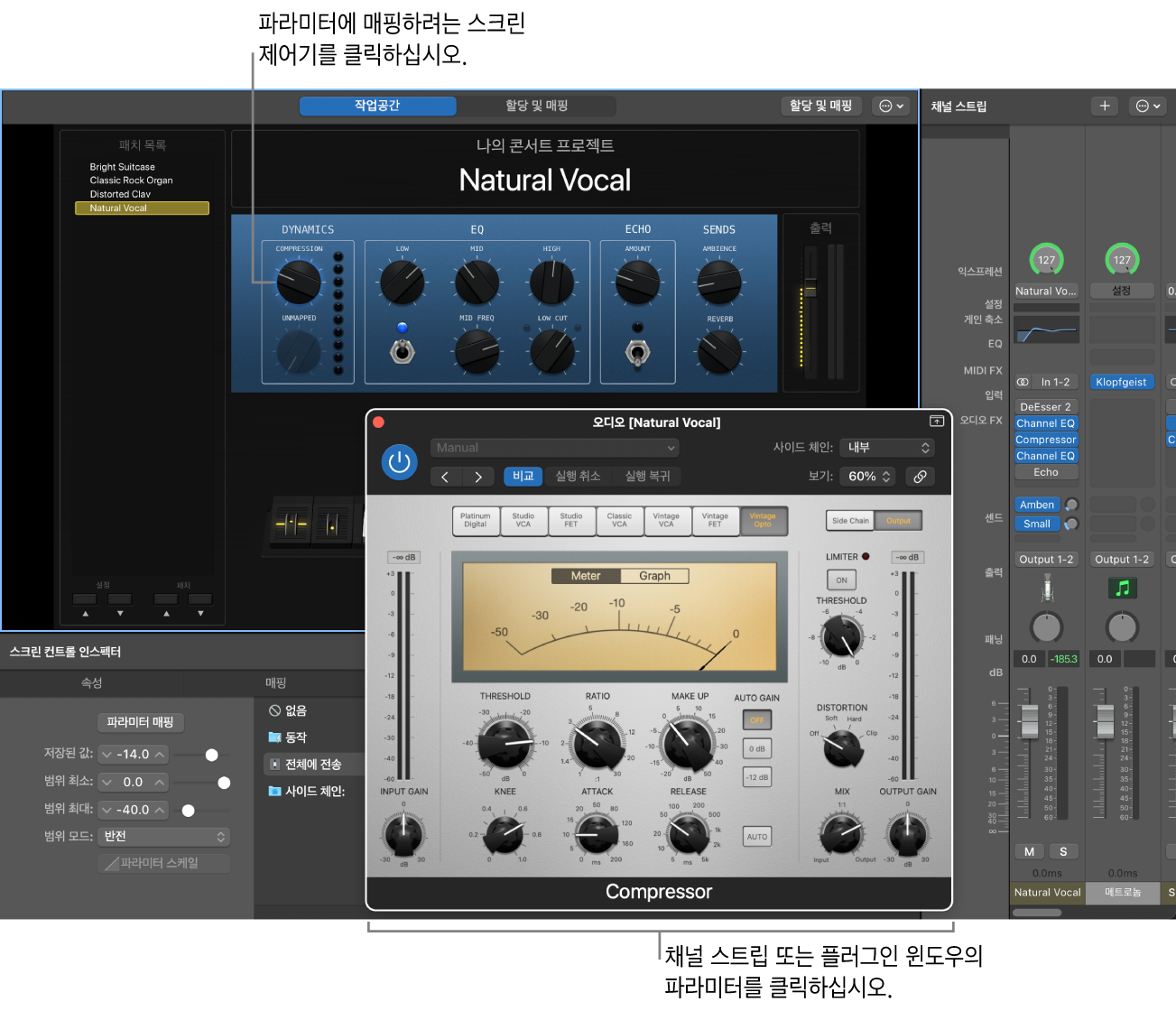The width and height of the screenshot is (1176, 1011).
Task: Toggle the Auto Gain OFF button
Action: tap(756, 720)
